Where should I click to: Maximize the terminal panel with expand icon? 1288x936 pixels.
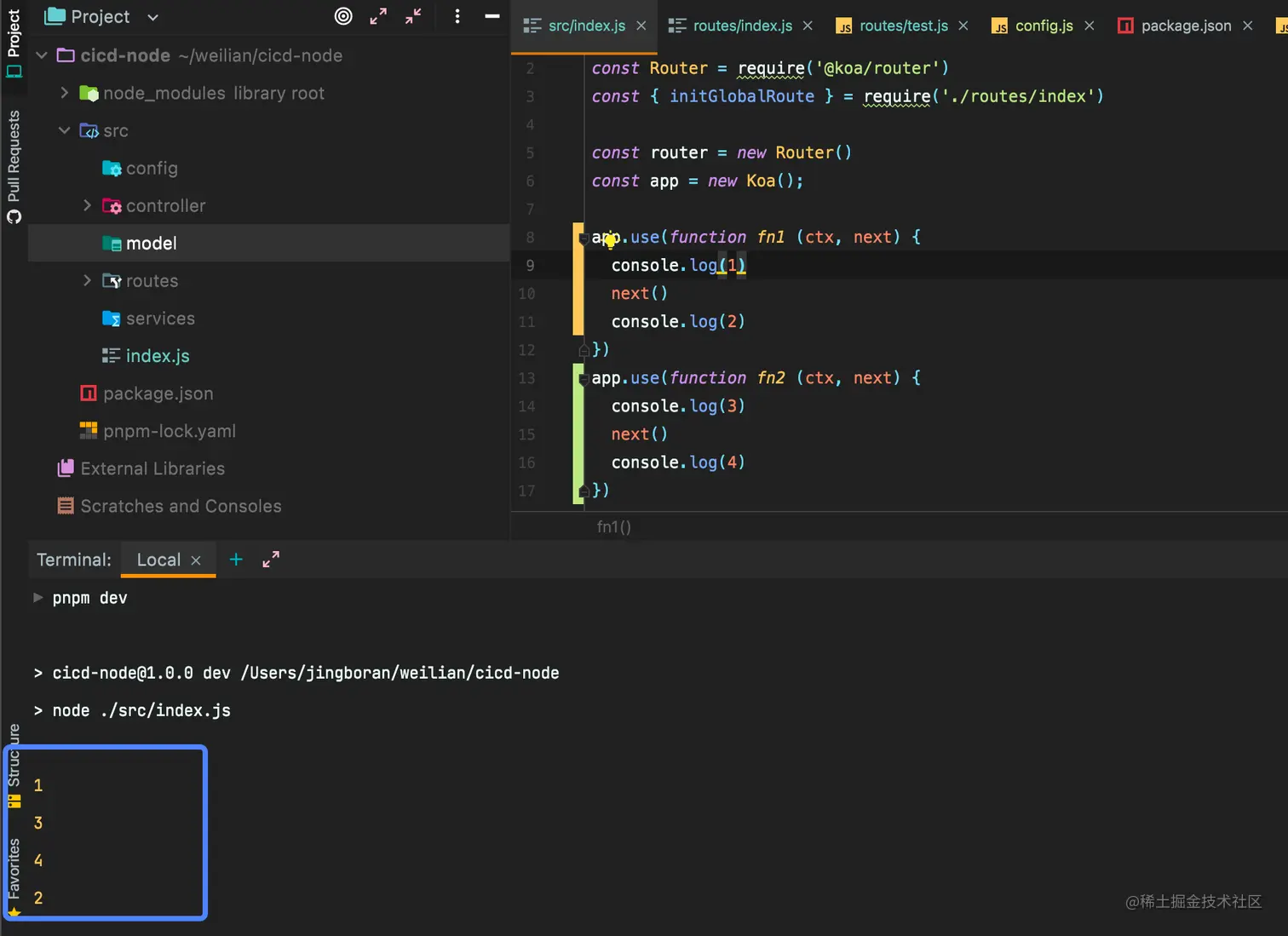click(x=271, y=560)
